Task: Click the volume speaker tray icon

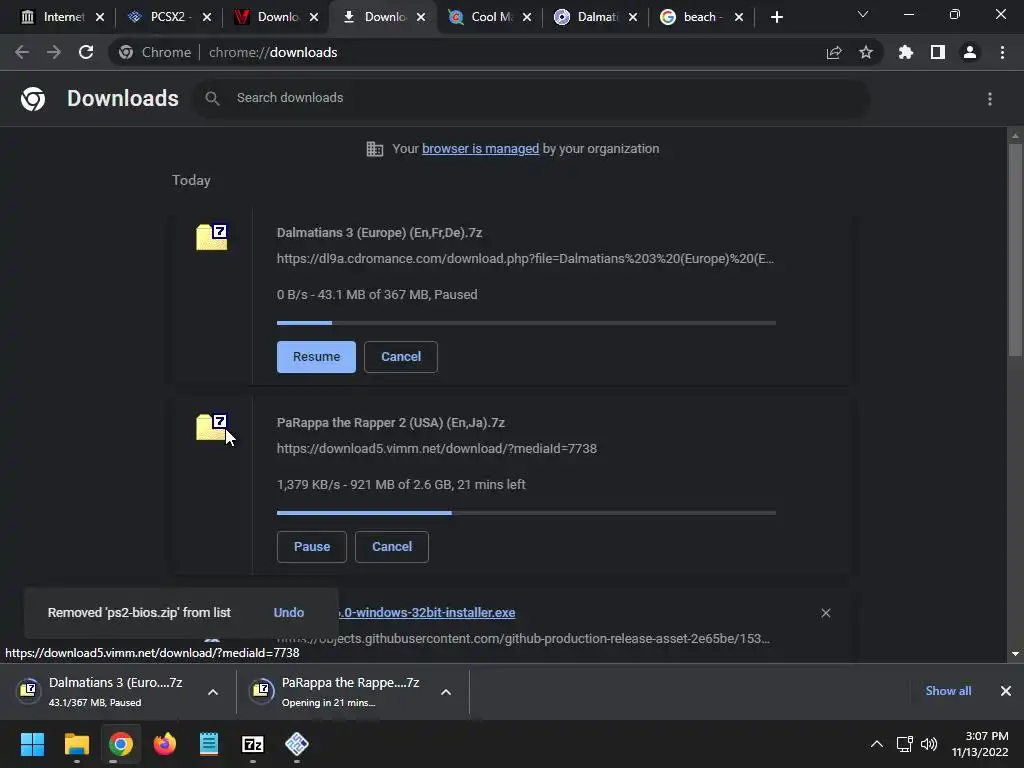Action: (929, 744)
